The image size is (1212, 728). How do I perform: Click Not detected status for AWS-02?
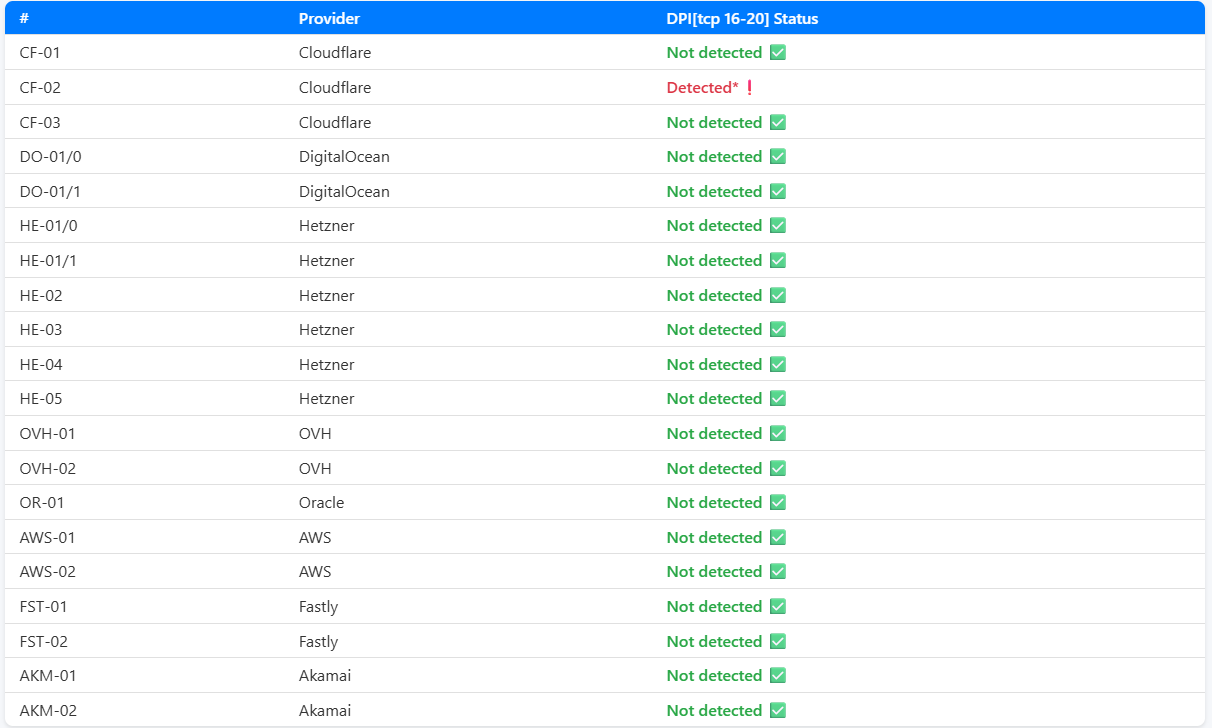coord(714,572)
